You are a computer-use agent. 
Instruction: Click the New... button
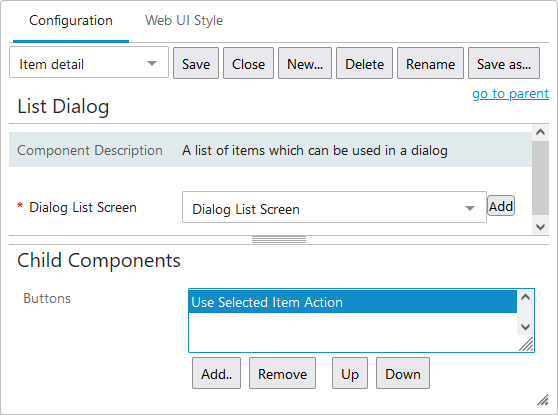coord(305,63)
